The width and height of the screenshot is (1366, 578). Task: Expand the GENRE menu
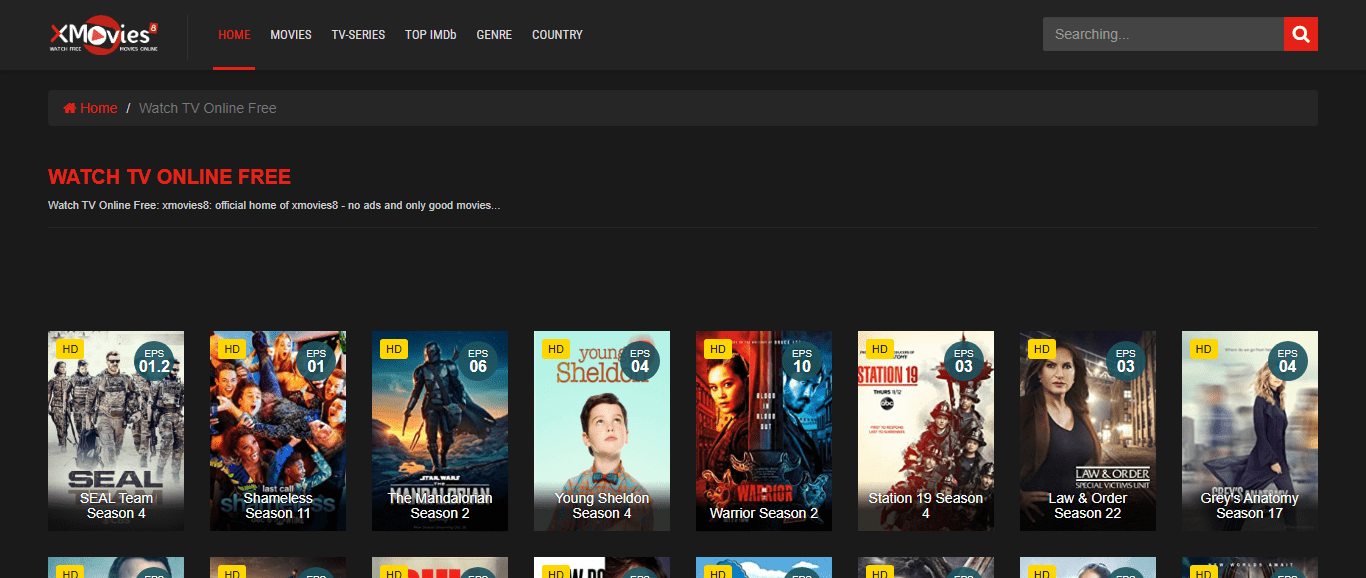(494, 35)
